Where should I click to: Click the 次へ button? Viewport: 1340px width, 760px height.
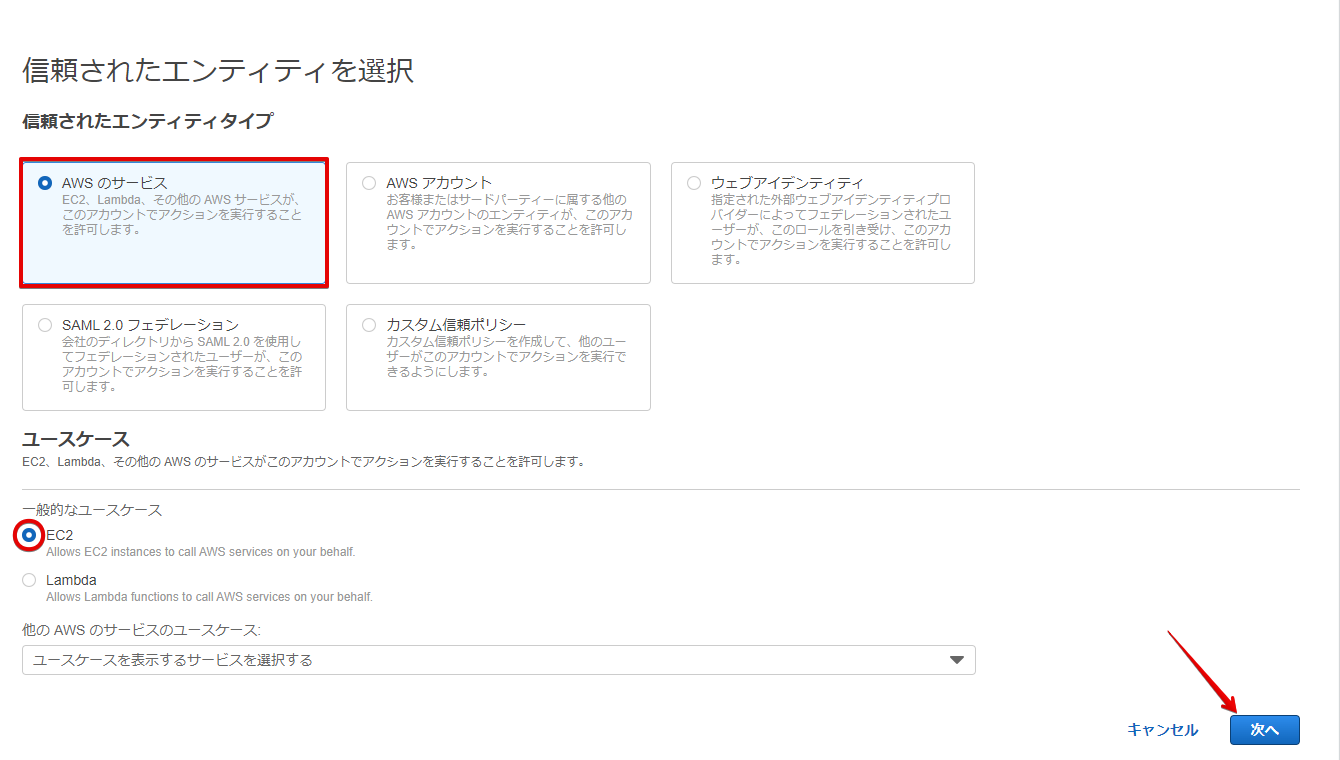(x=1265, y=730)
